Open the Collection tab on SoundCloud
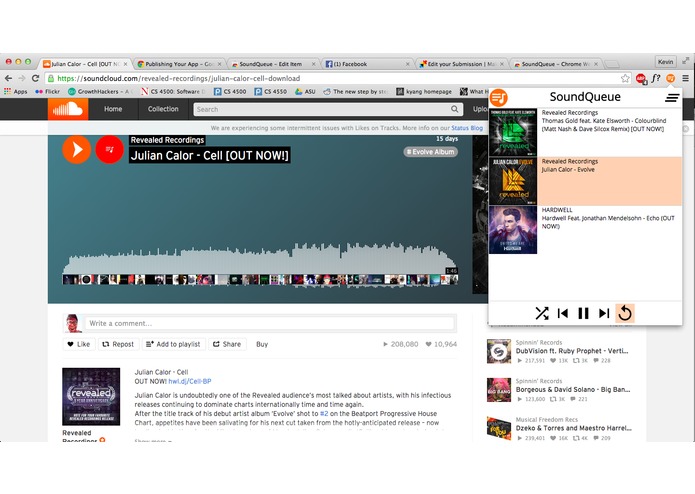 click(x=163, y=109)
